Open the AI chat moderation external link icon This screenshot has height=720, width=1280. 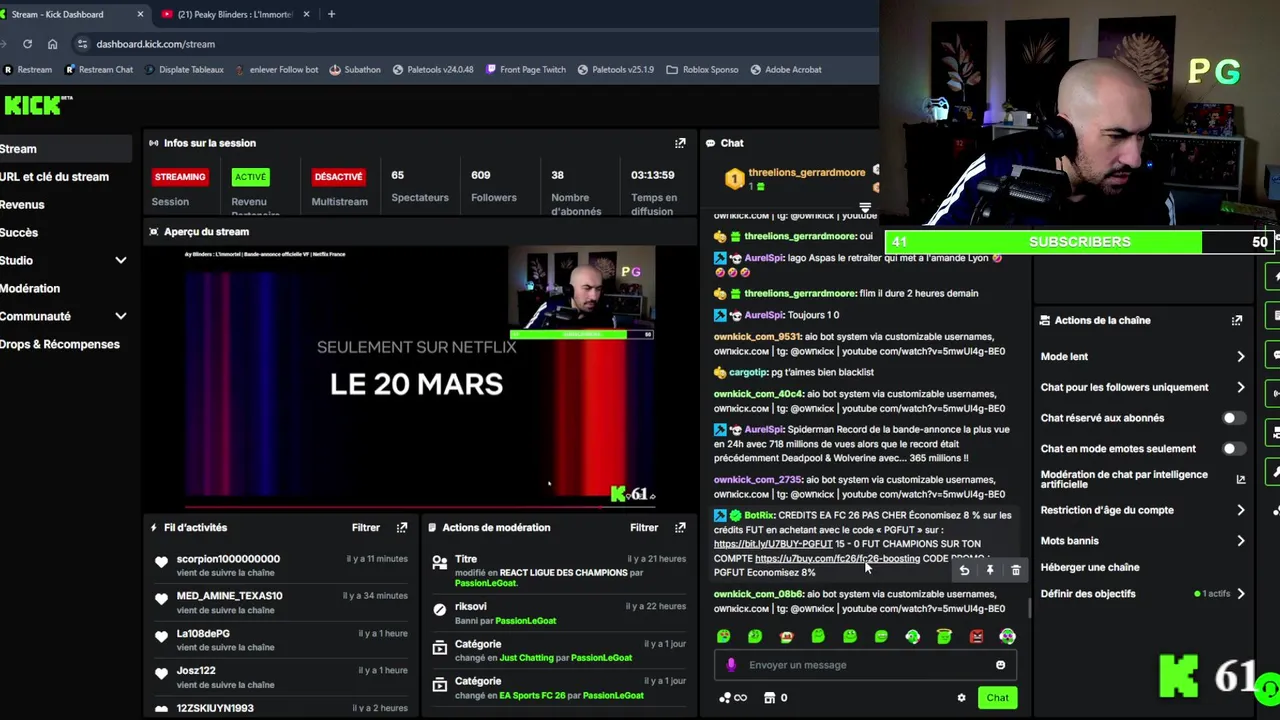1241,479
